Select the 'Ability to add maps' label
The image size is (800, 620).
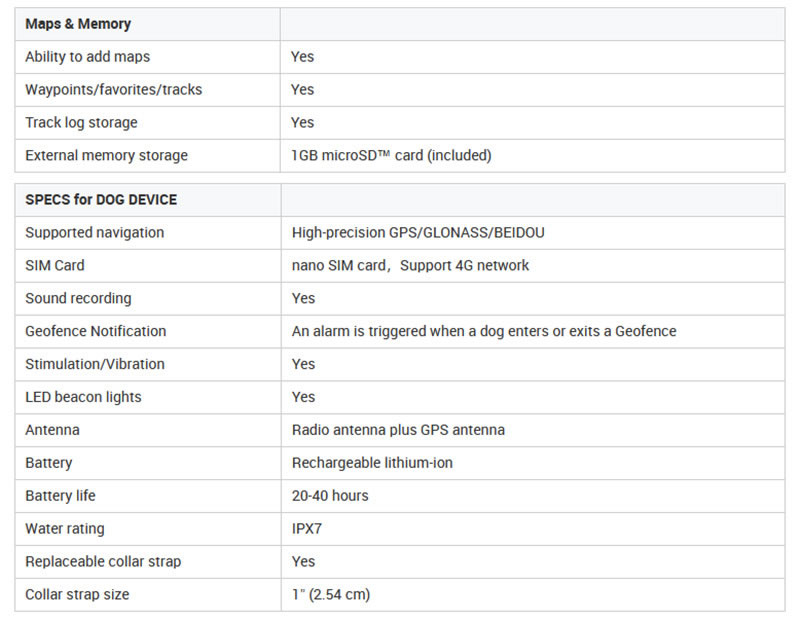click(88, 57)
